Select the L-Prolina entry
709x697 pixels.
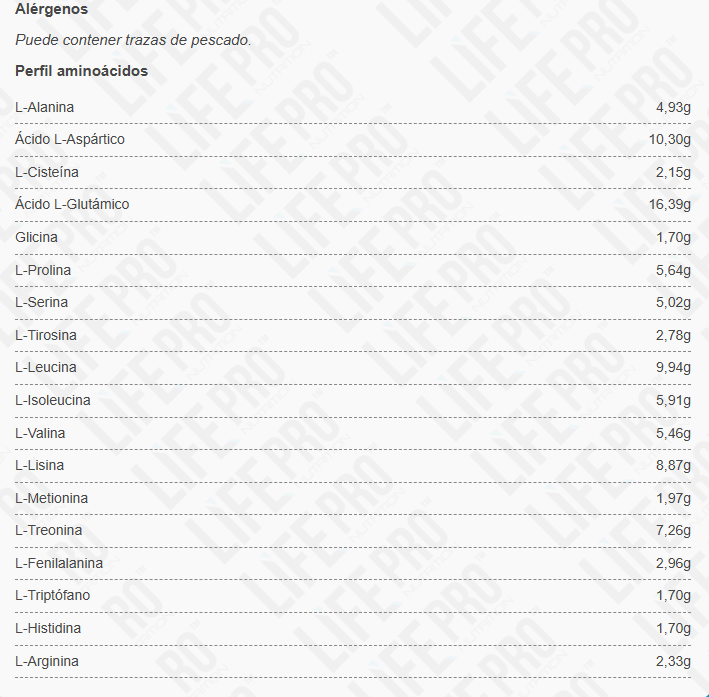tap(43, 270)
